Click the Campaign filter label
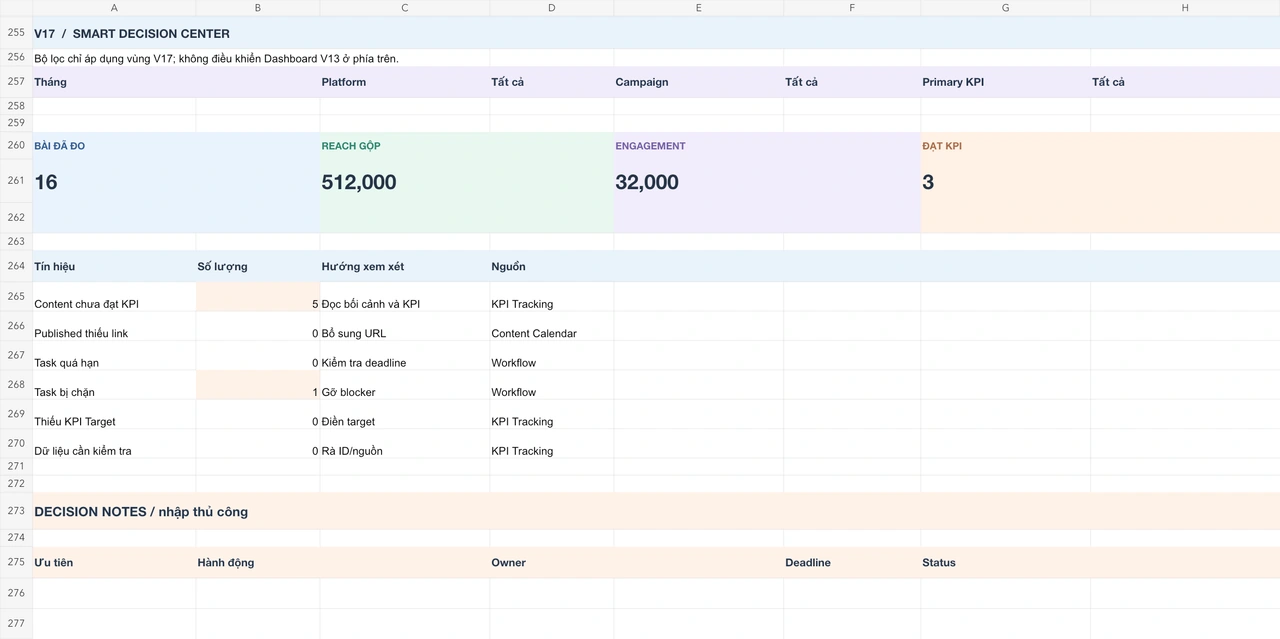Screen dimensions: 1280x639 [642, 82]
